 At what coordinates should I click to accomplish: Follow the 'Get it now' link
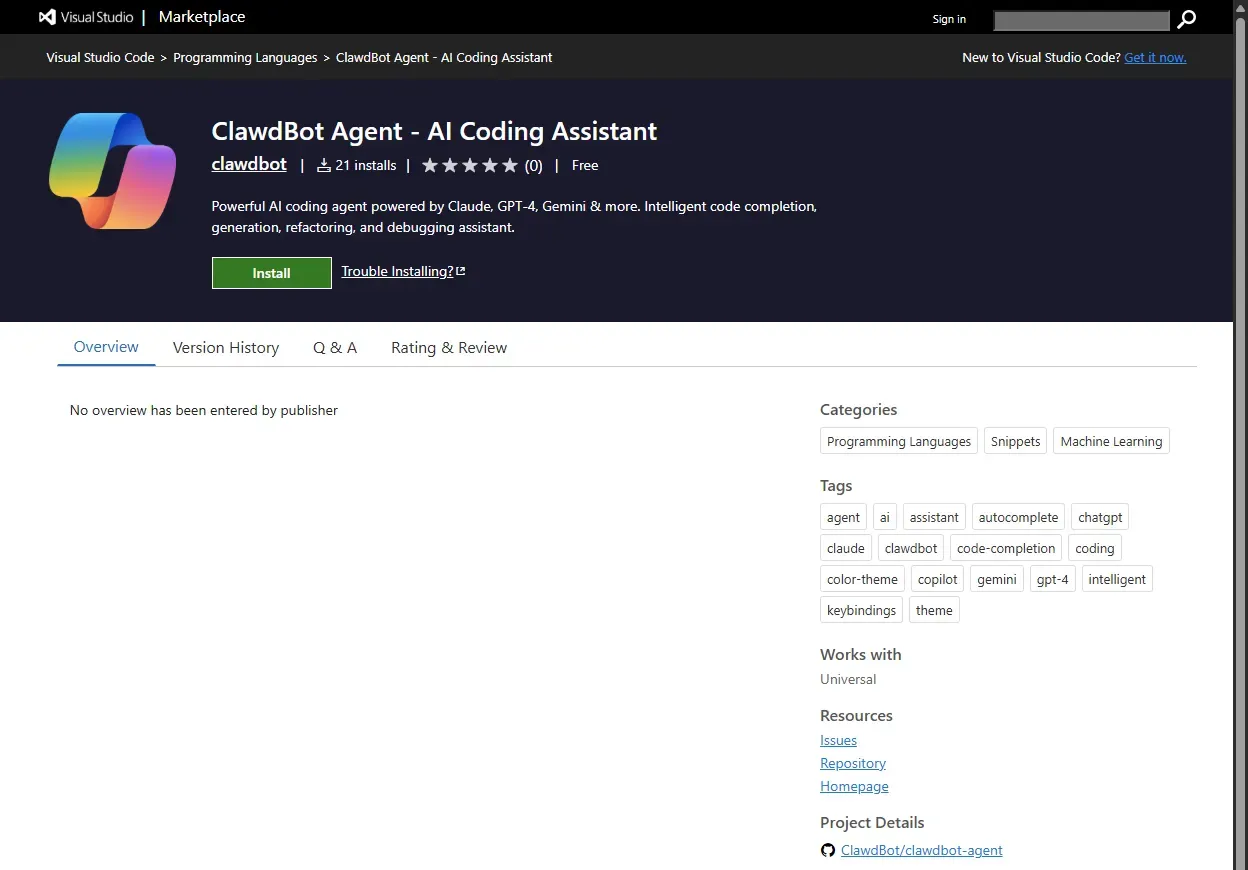pos(1155,58)
